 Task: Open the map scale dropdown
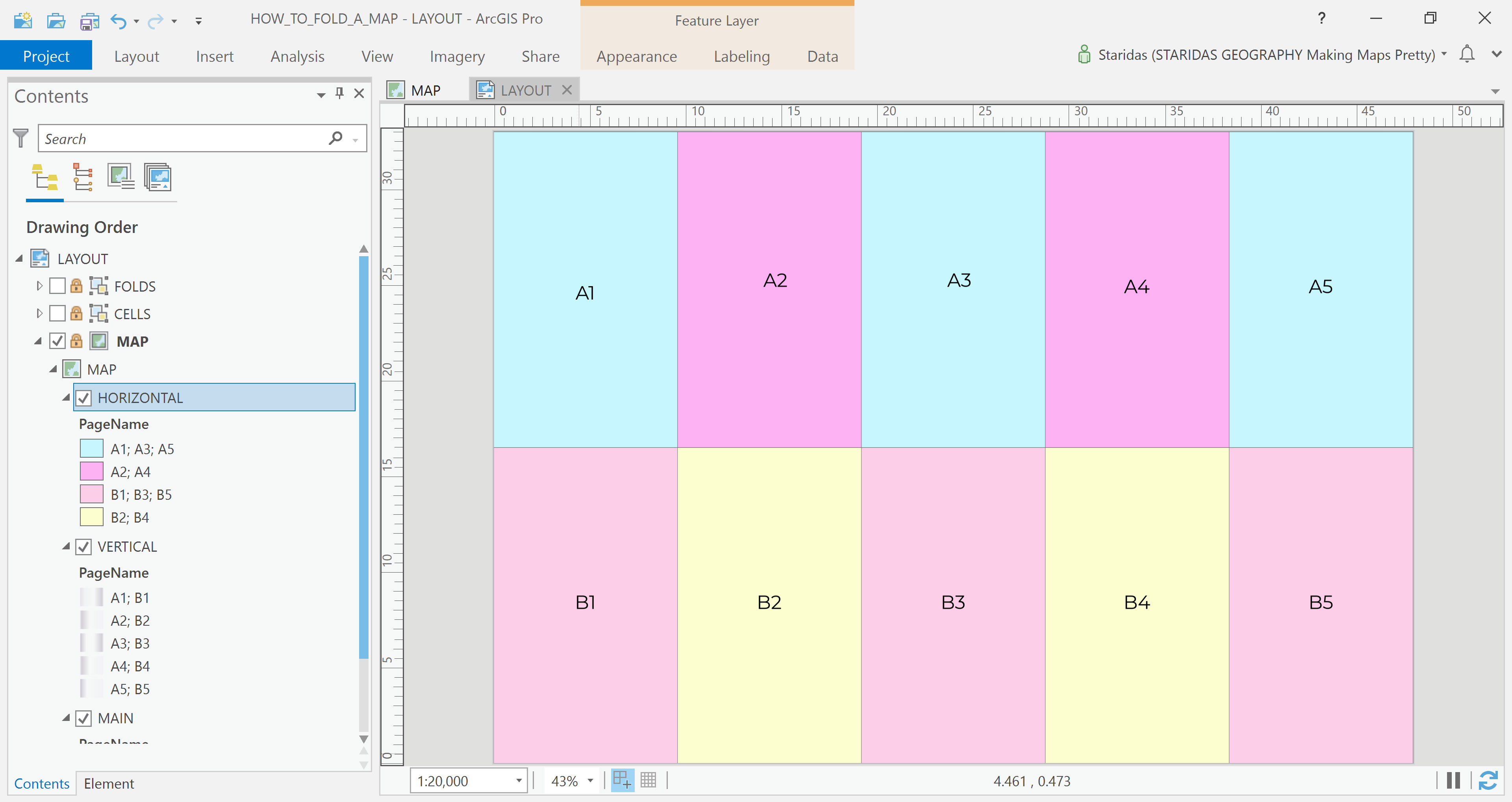coord(518,781)
